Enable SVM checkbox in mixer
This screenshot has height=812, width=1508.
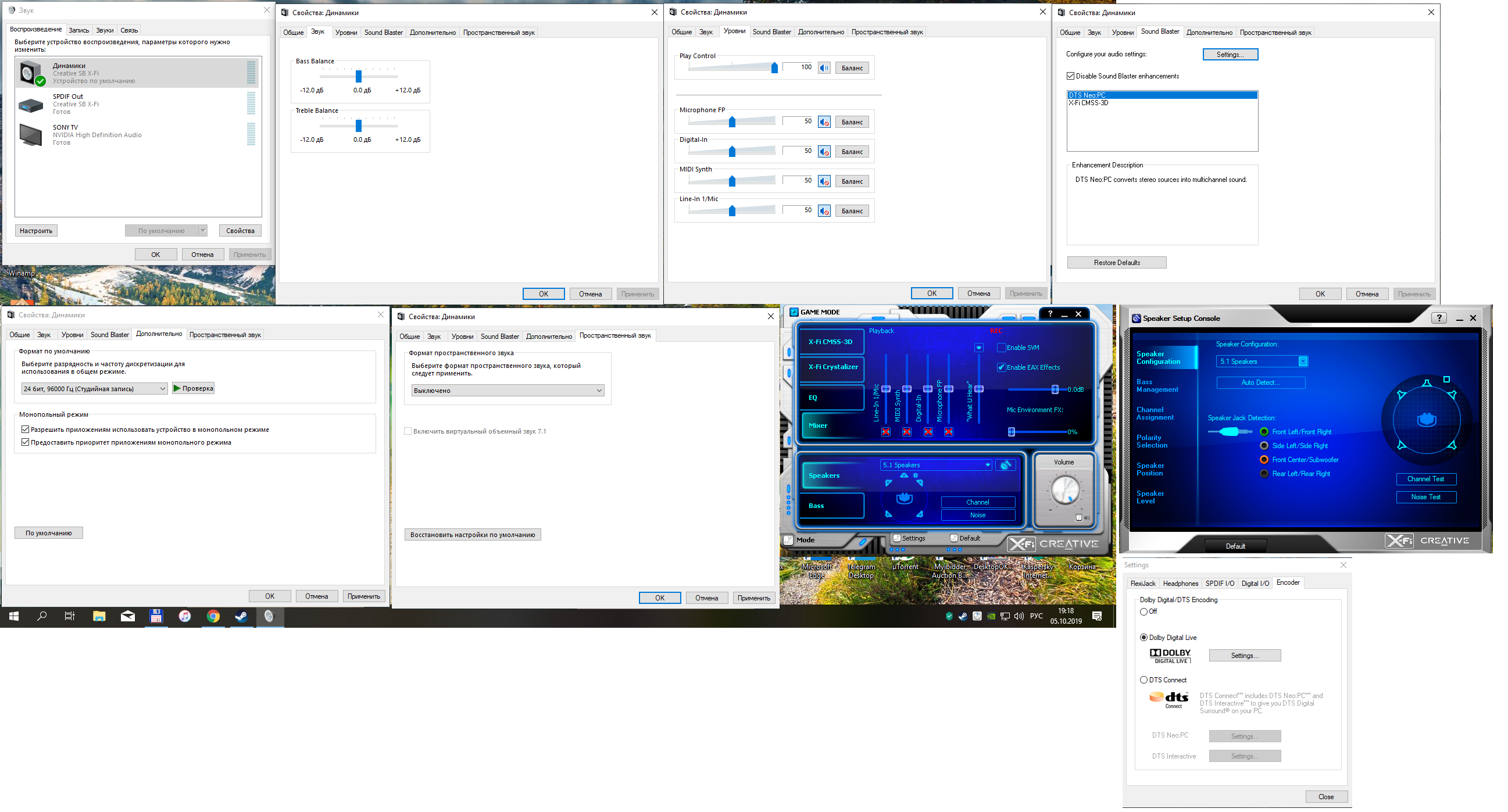pos(1001,348)
